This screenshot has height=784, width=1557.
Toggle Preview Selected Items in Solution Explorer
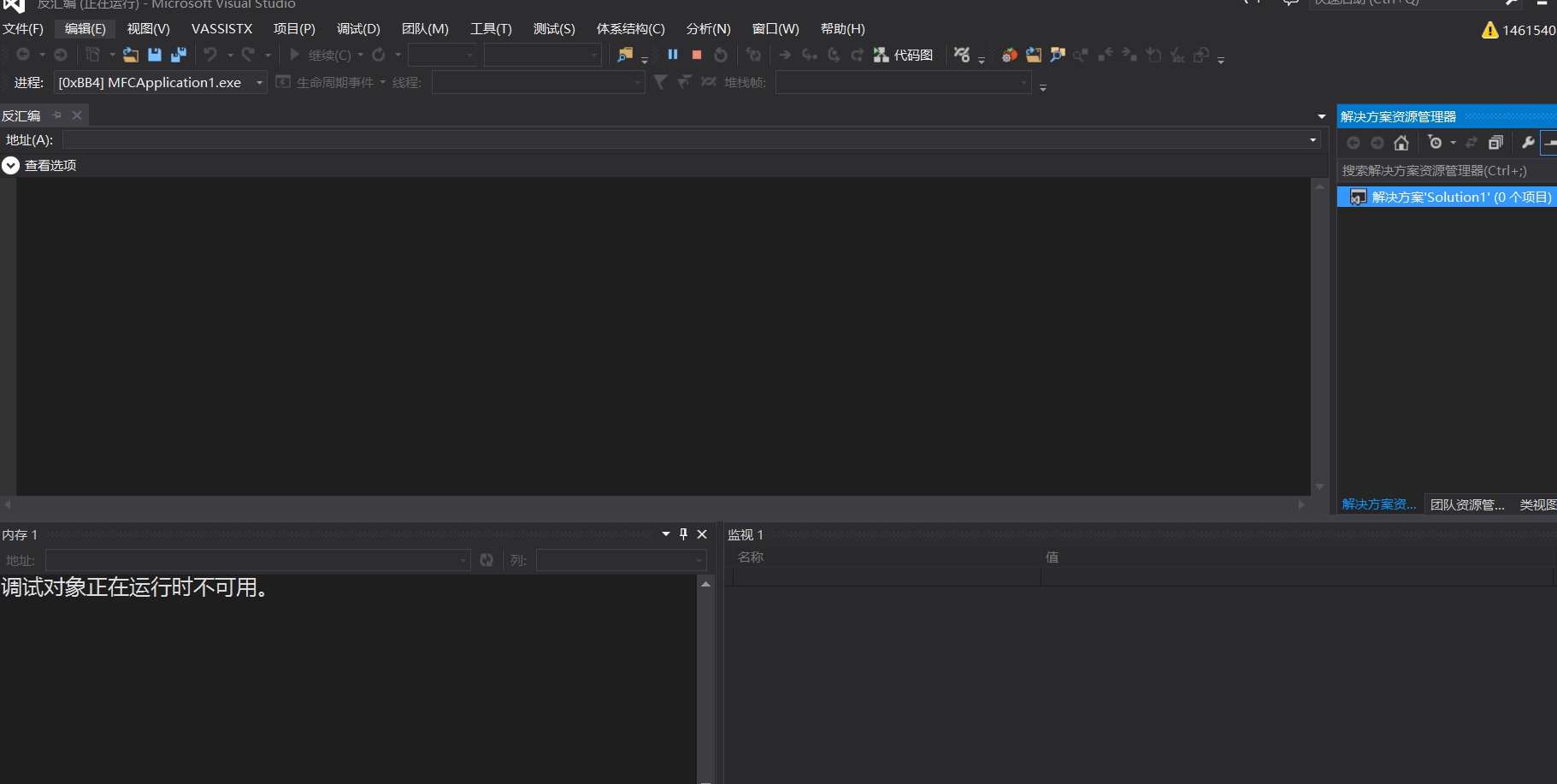[x=1548, y=143]
